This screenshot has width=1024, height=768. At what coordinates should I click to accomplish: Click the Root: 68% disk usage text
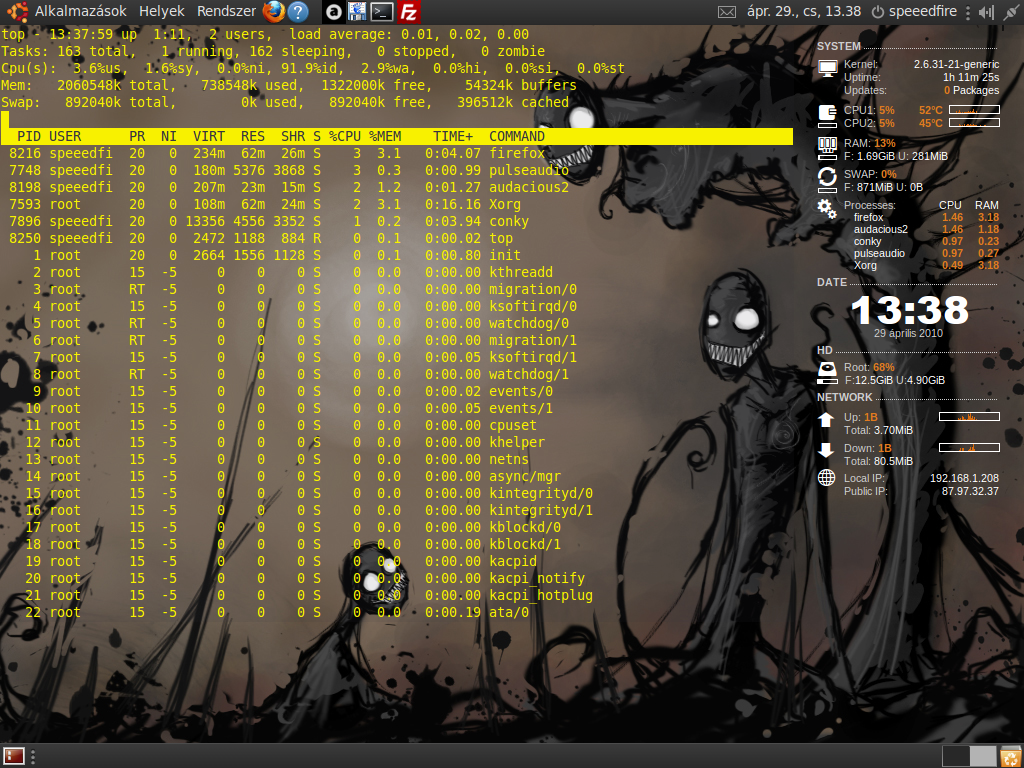869,367
